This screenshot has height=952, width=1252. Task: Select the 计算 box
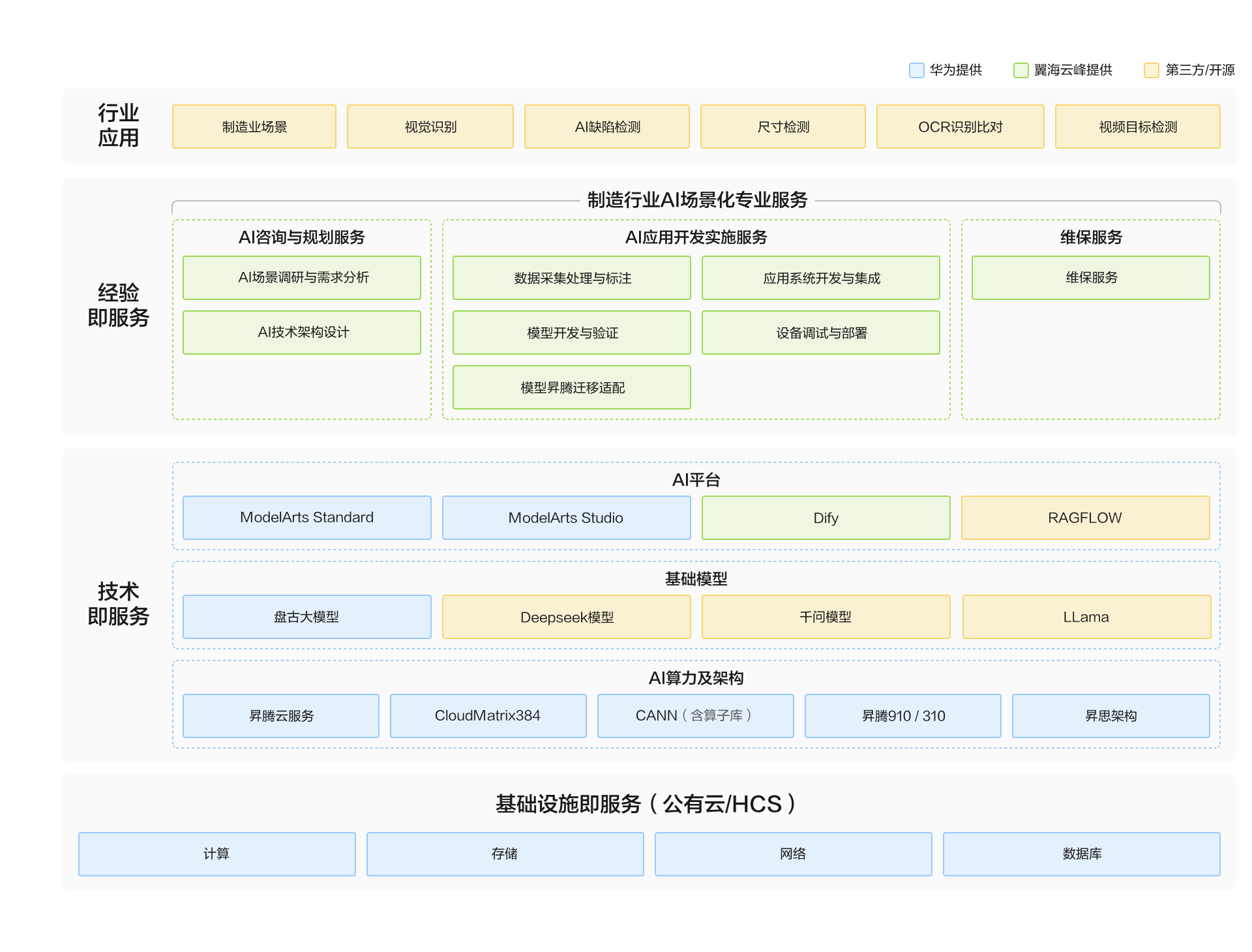[217, 854]
